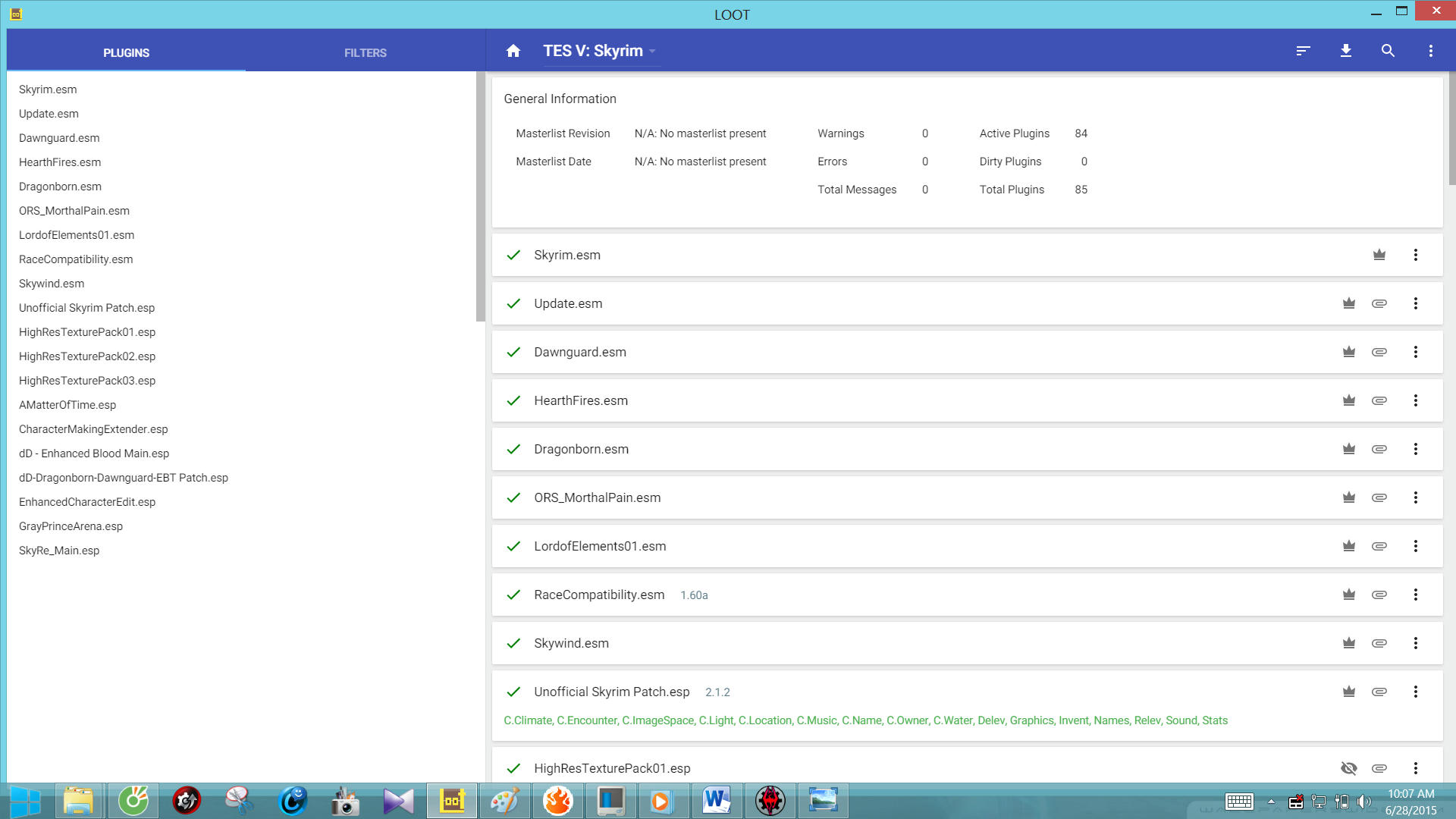1456x819 pixels.
Task: Click the crown icon on HearthFires.esm card
Action: [x=1349, y=400]
